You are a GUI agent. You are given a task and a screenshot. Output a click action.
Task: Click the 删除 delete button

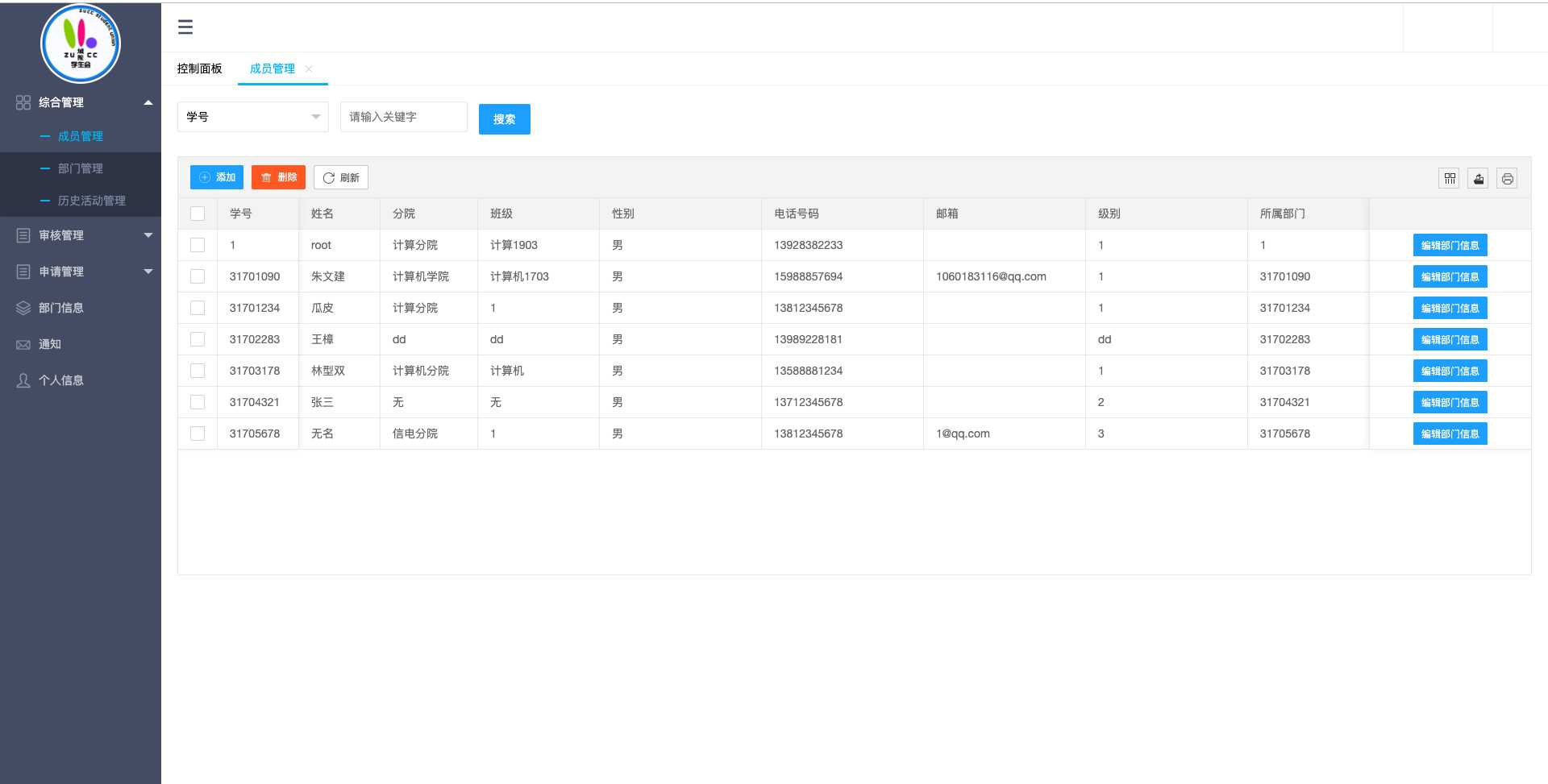(278, 177)
